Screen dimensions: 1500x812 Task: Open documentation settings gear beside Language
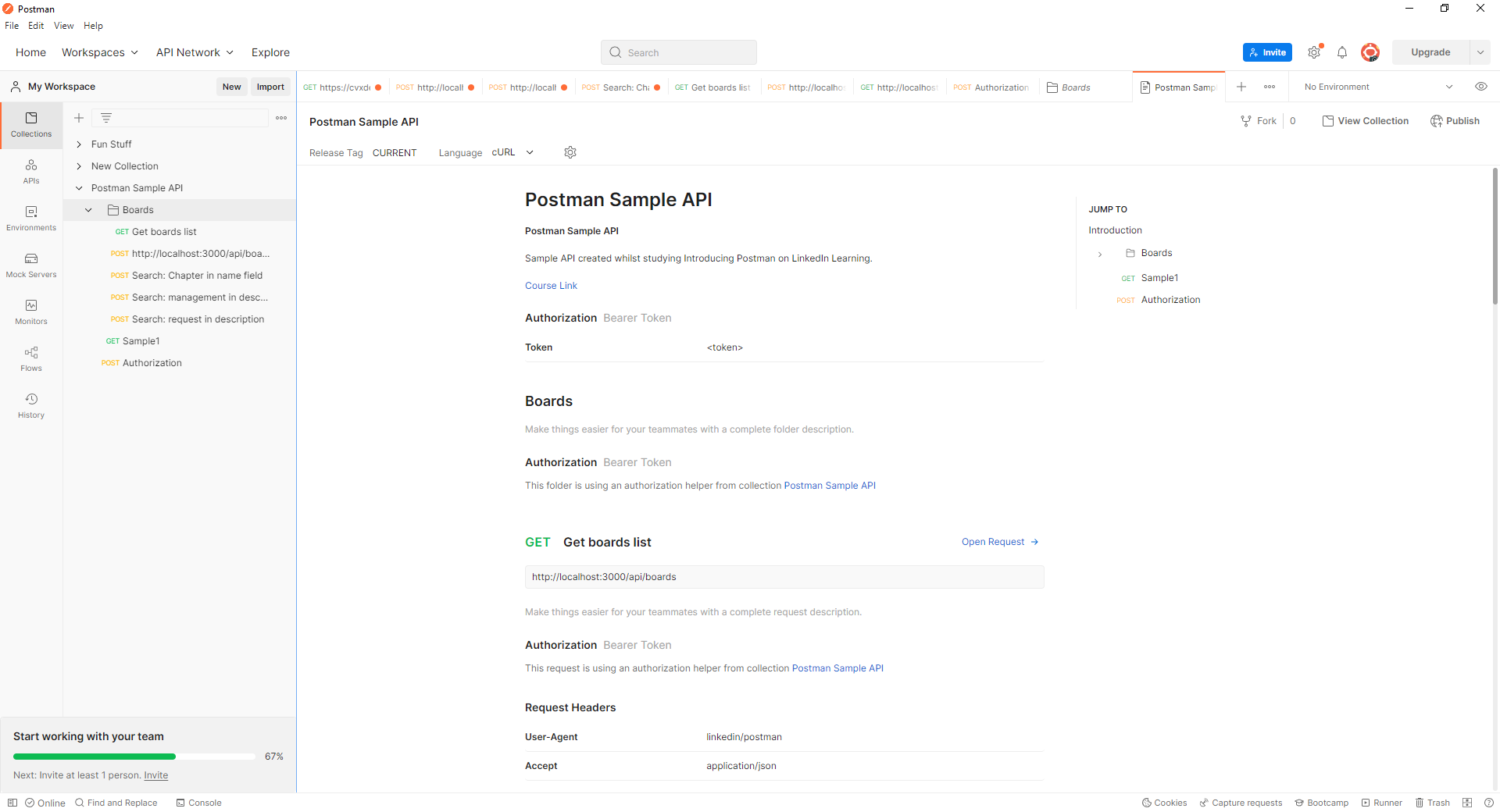pyautogui.click(x=570, y=152)
